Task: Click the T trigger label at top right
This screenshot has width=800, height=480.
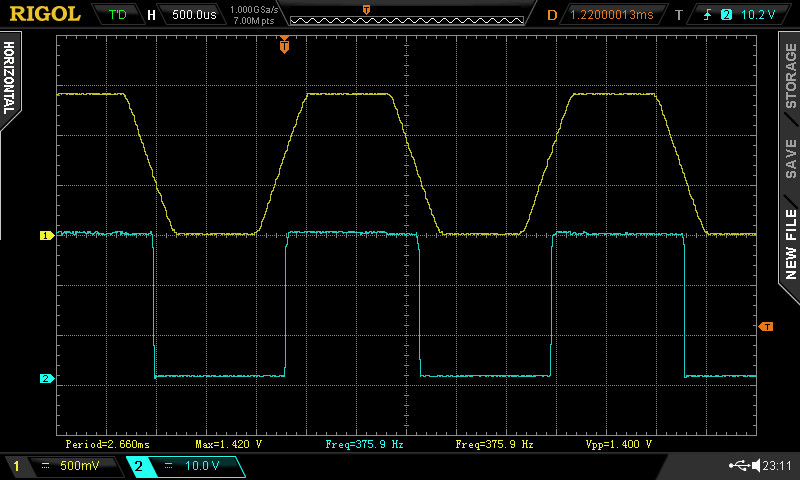Action: pos(679,15)
